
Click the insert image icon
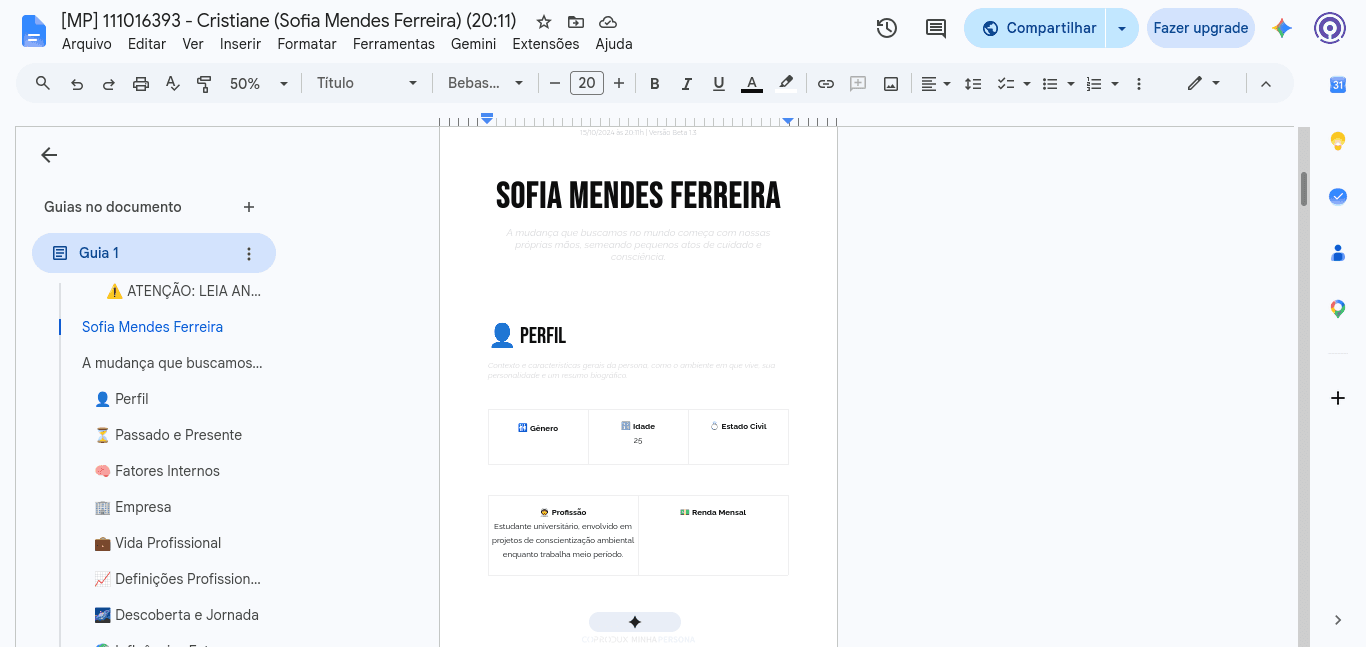coord(891,84)
